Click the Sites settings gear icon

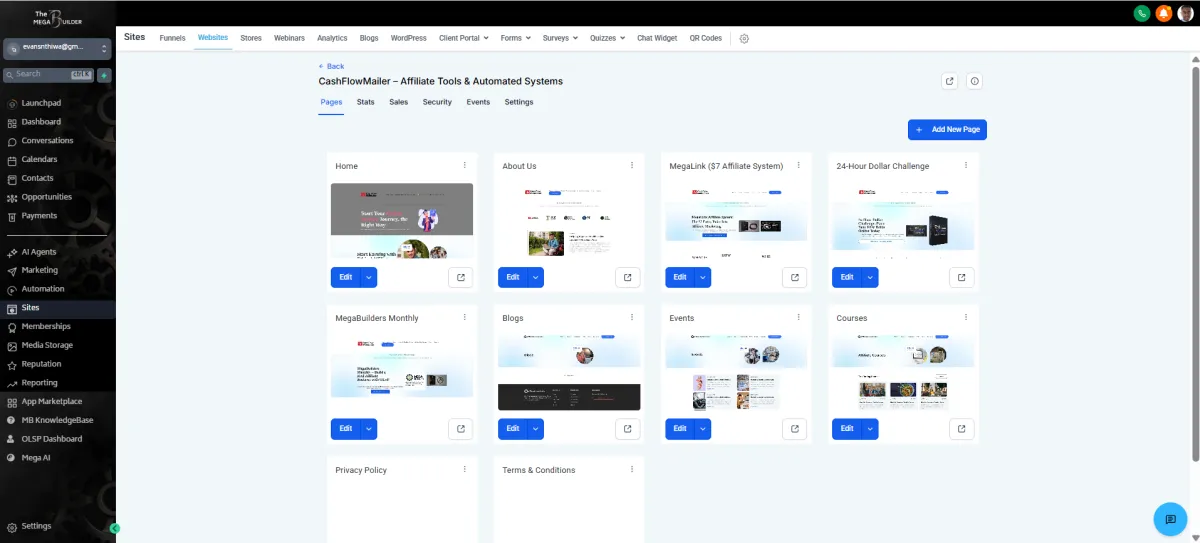744,38
